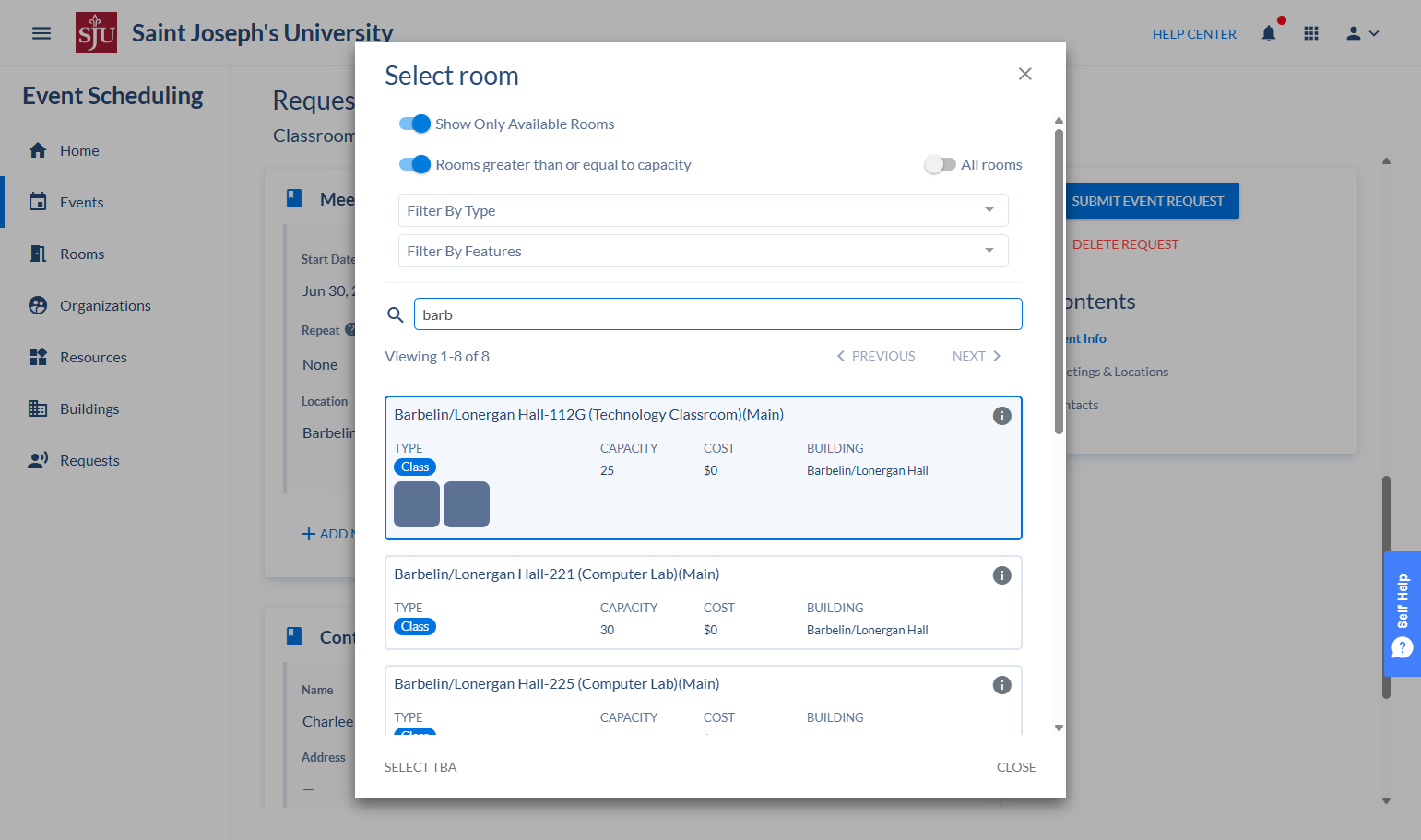Viewport: 1421px width, 840px height.
Task: Open the Self Help side tab
Action: pos(1403,614)
